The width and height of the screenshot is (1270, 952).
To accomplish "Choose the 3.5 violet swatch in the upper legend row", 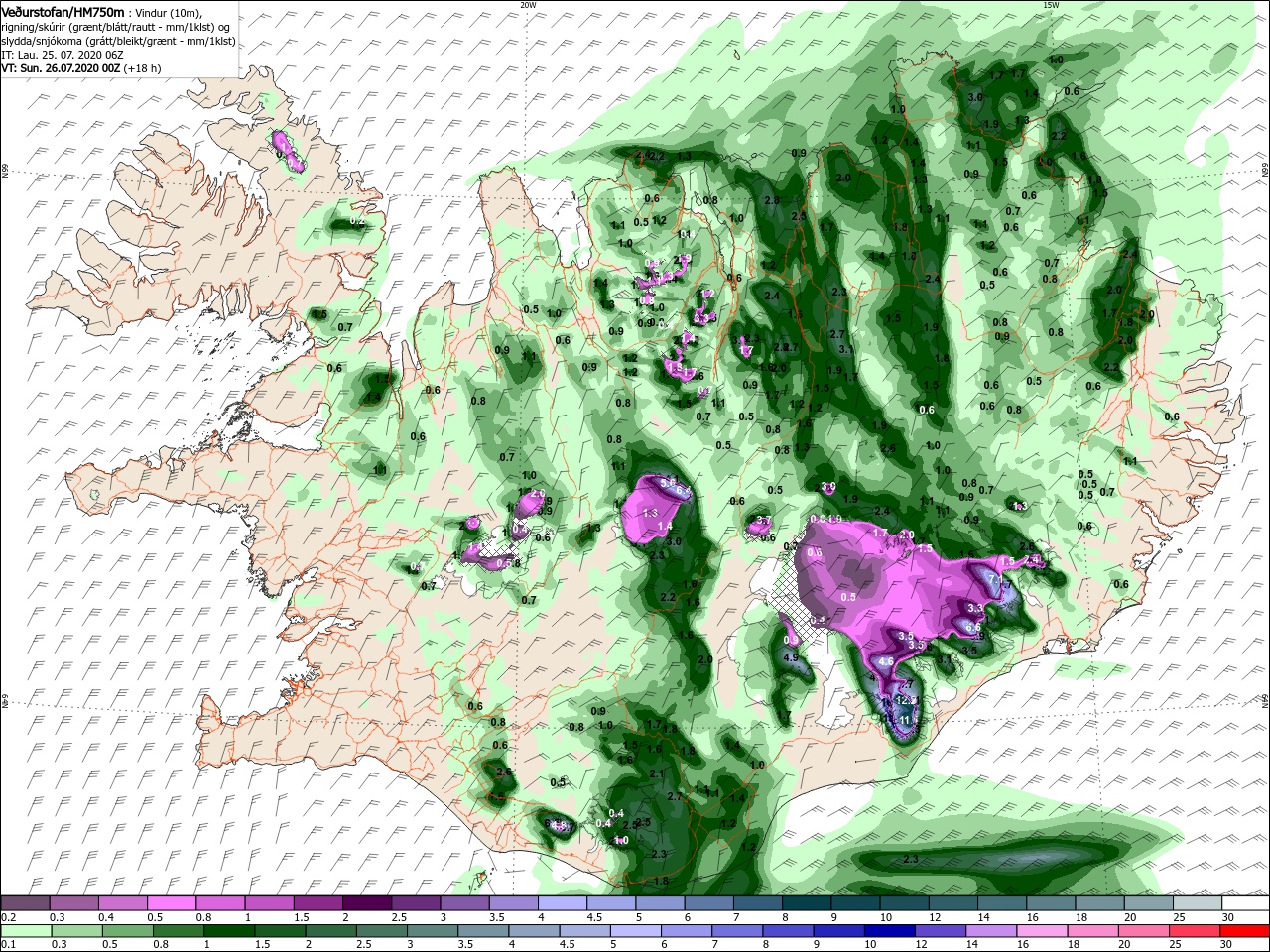I will click(513, 903).
